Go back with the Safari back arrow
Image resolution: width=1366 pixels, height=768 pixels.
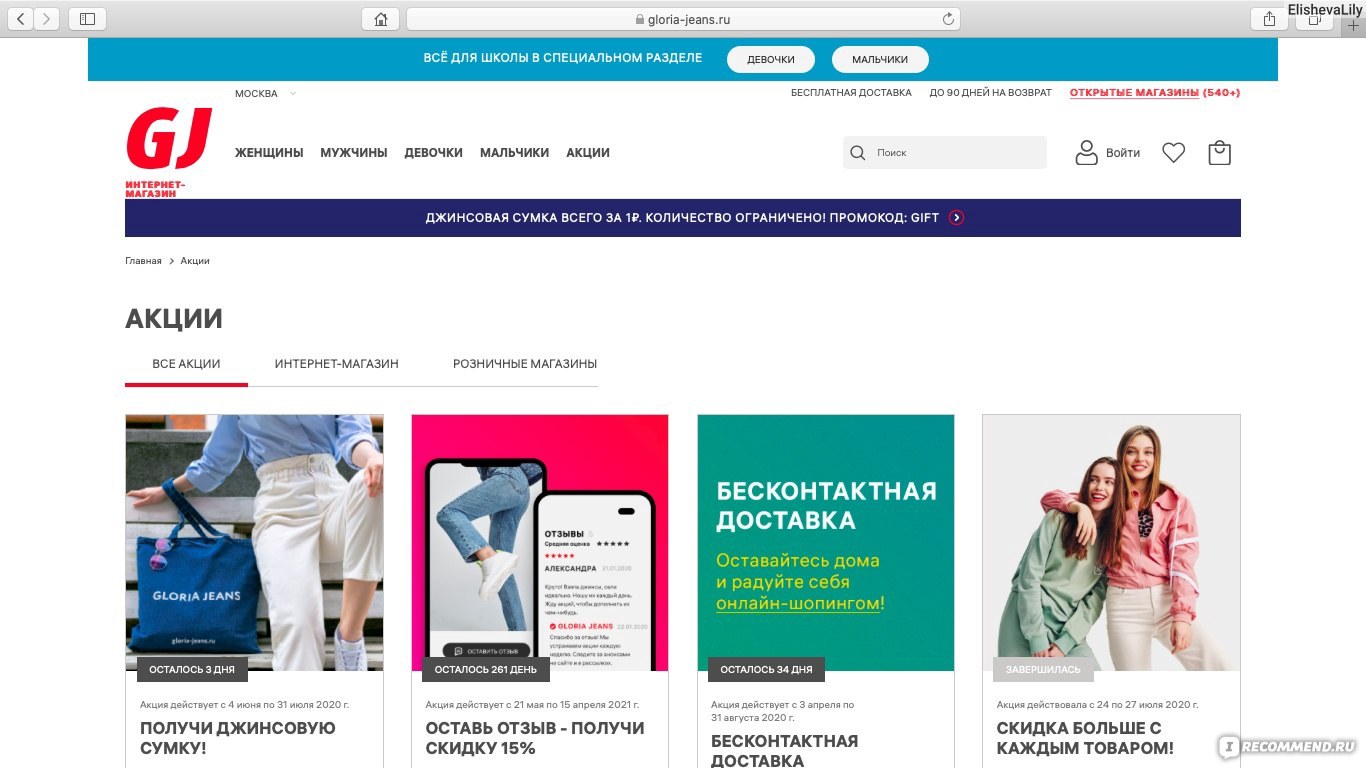click(20, 19)
